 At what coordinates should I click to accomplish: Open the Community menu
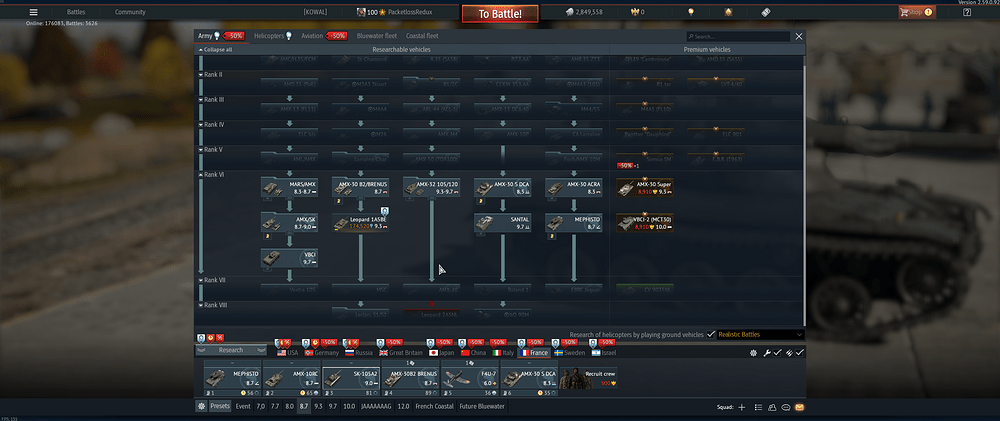click(x=130, y=12)
